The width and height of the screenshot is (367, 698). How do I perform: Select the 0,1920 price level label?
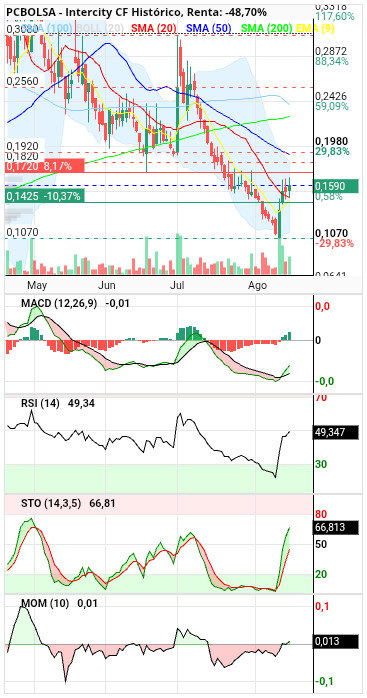[x=22, y=146]
